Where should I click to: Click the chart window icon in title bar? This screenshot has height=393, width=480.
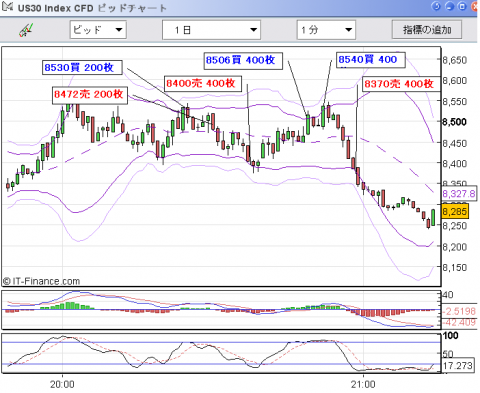(7, 7)
